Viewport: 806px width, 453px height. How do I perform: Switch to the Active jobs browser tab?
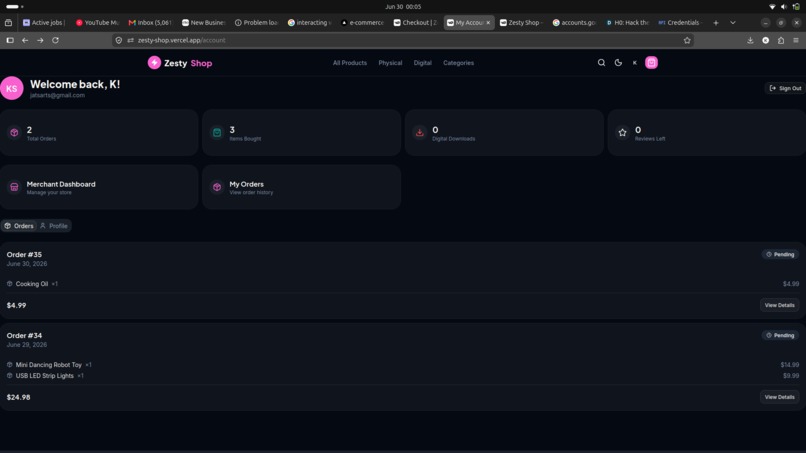(x=44, y=23)
